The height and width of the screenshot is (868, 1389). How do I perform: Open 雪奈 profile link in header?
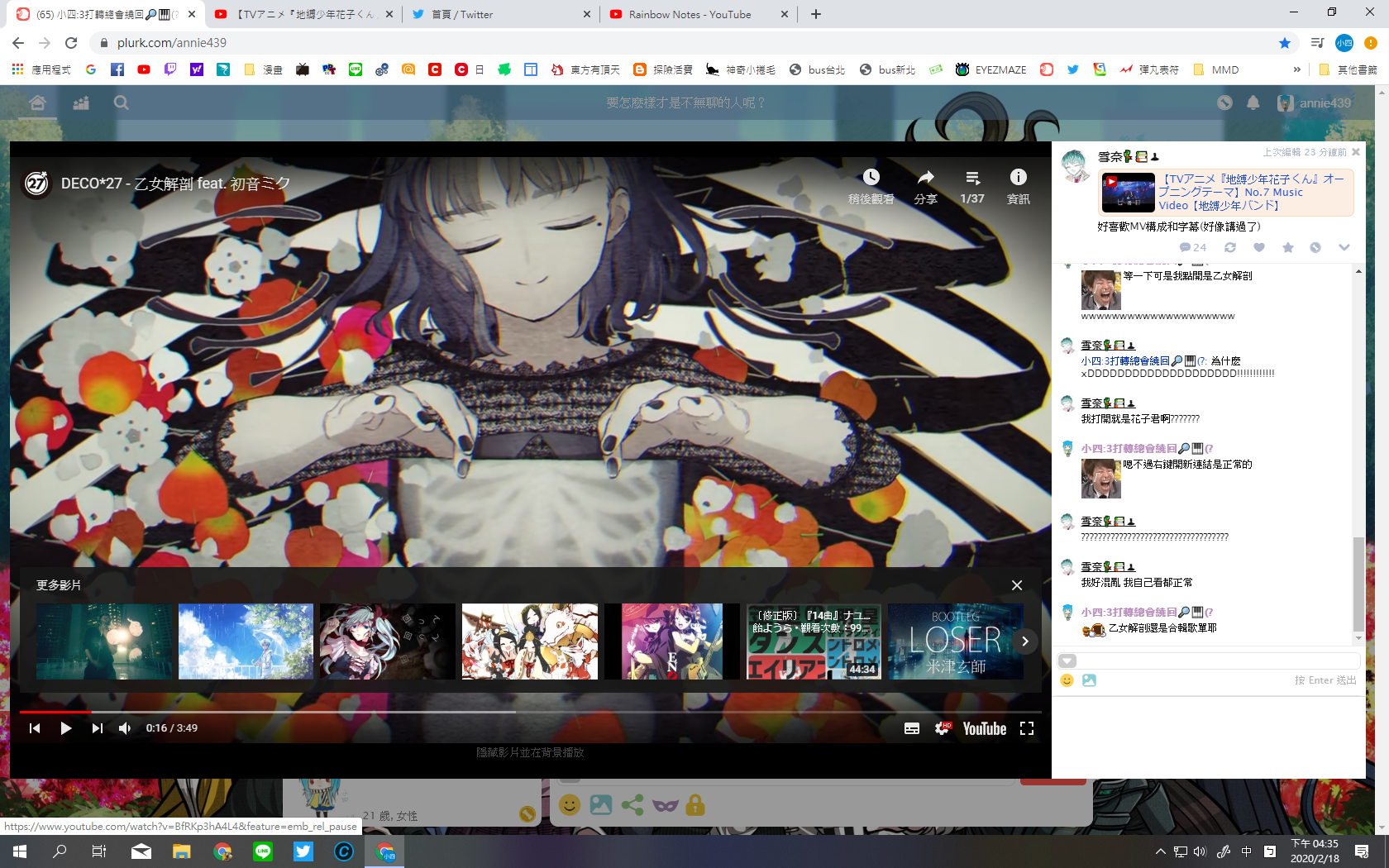1110,157
